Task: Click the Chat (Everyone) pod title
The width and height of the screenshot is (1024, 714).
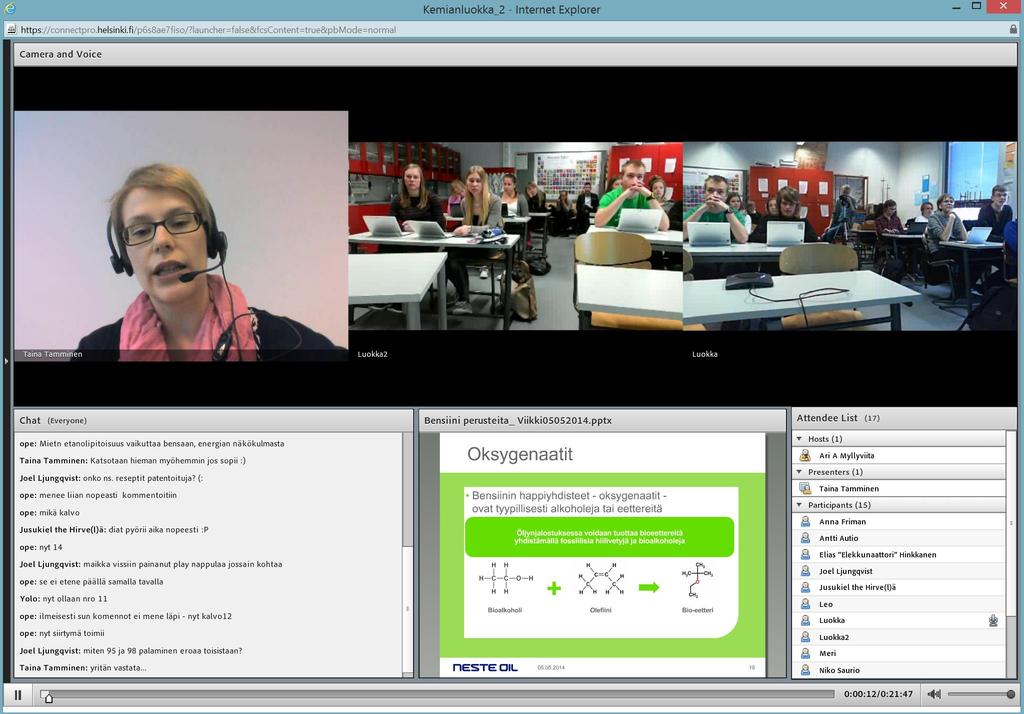Action: (x=53, y=421)
